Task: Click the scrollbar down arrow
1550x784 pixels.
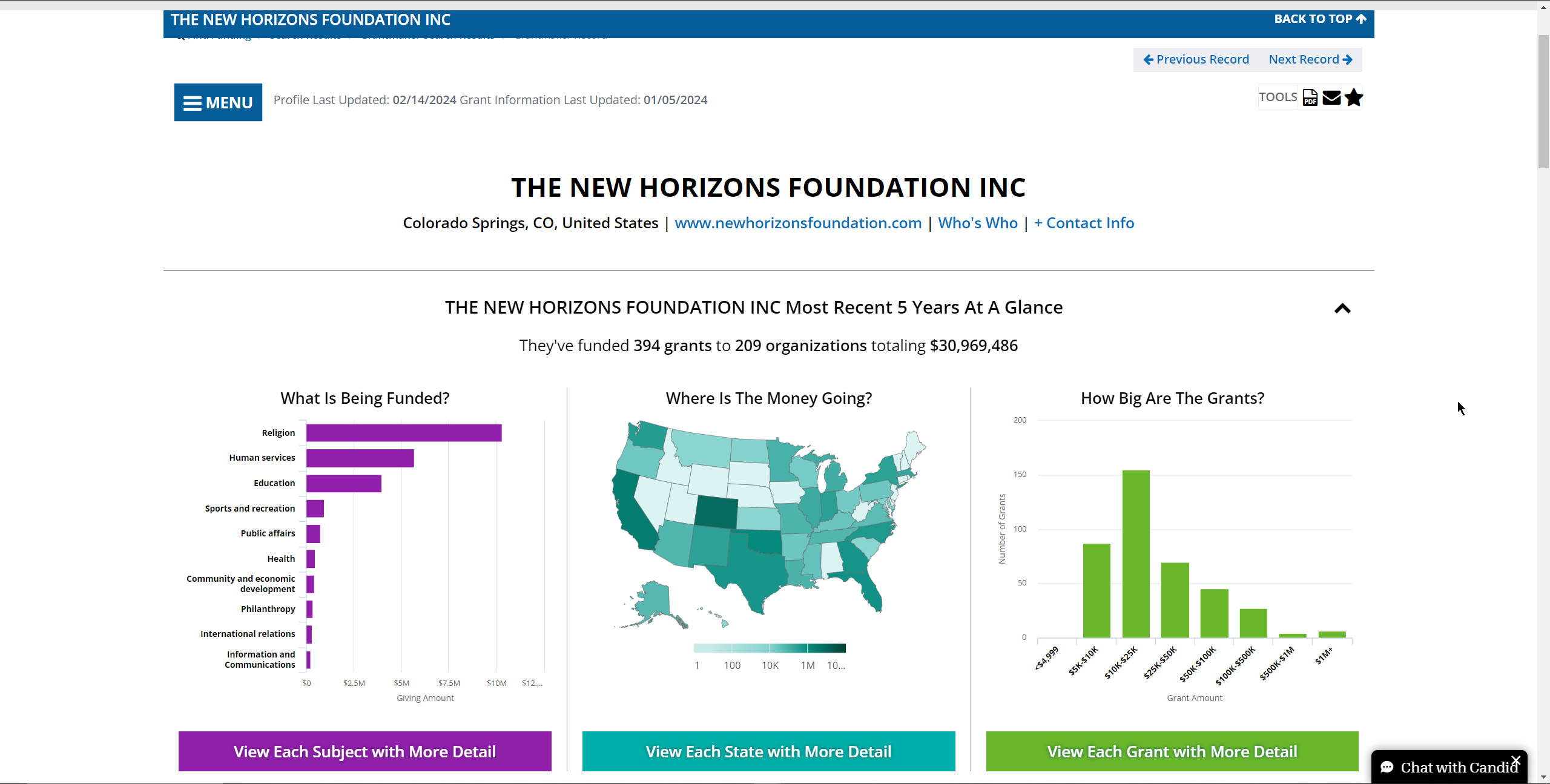Action: (x=1543, y=777)
